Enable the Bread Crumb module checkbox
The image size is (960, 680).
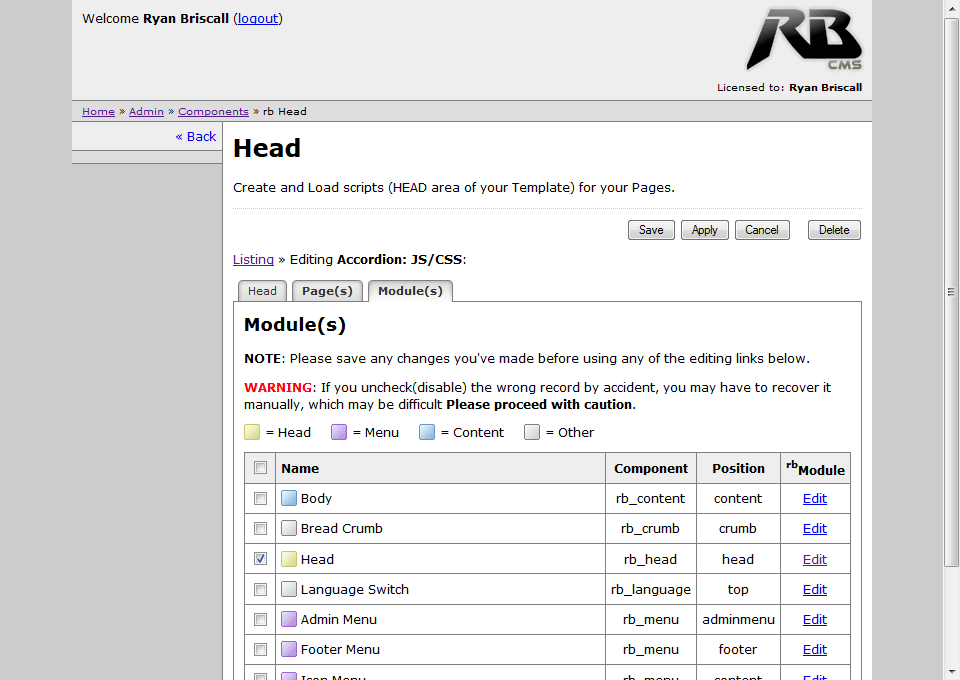click(261, 528)
